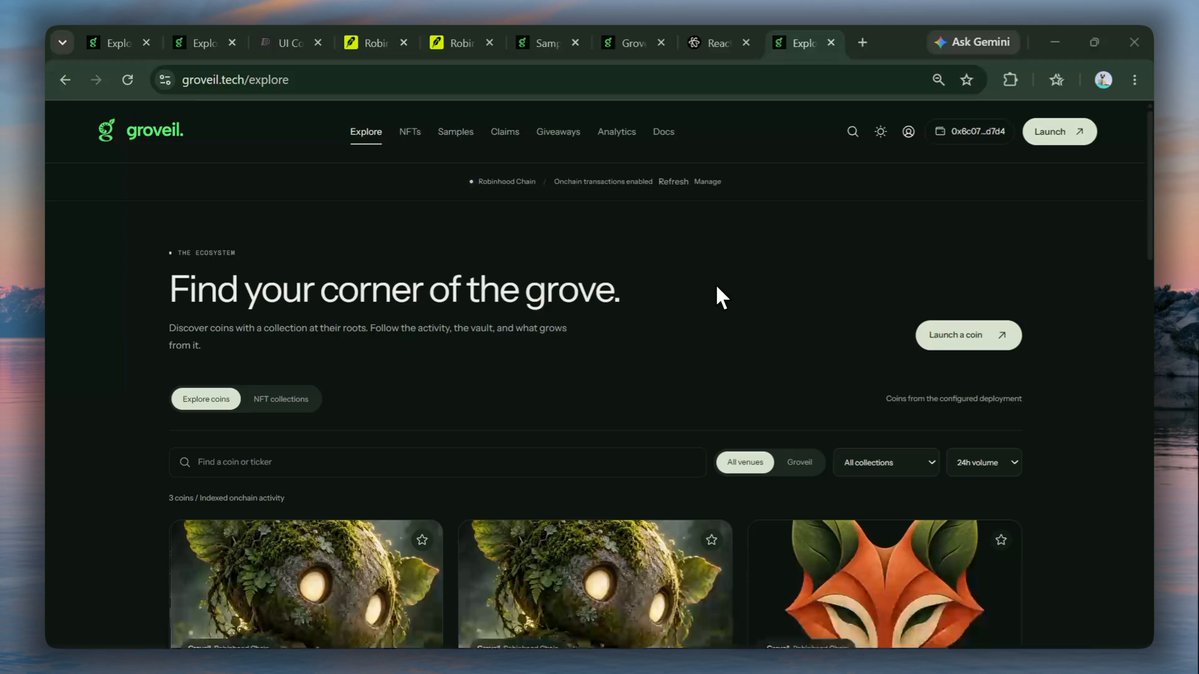Click the wallet address 0x6c07...d7d4

pyautogui.click(x=970, y=132)
